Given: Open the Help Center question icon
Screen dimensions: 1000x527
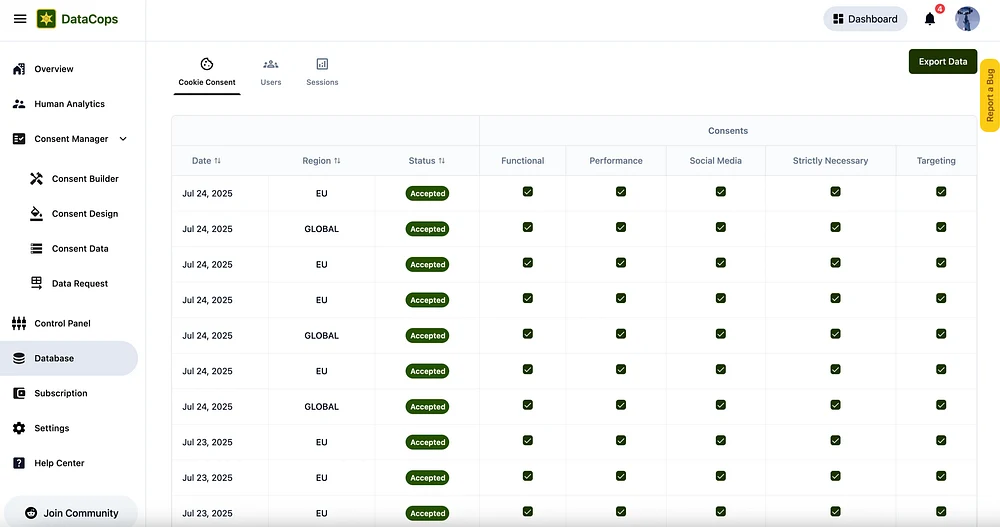Looking at the screenshot, I should point(19,463).
